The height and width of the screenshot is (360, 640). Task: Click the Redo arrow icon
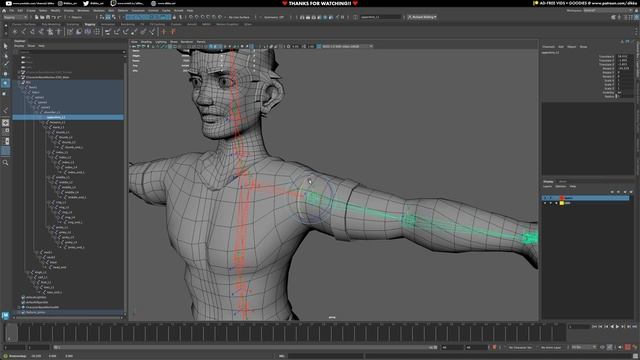coord(60,17)
